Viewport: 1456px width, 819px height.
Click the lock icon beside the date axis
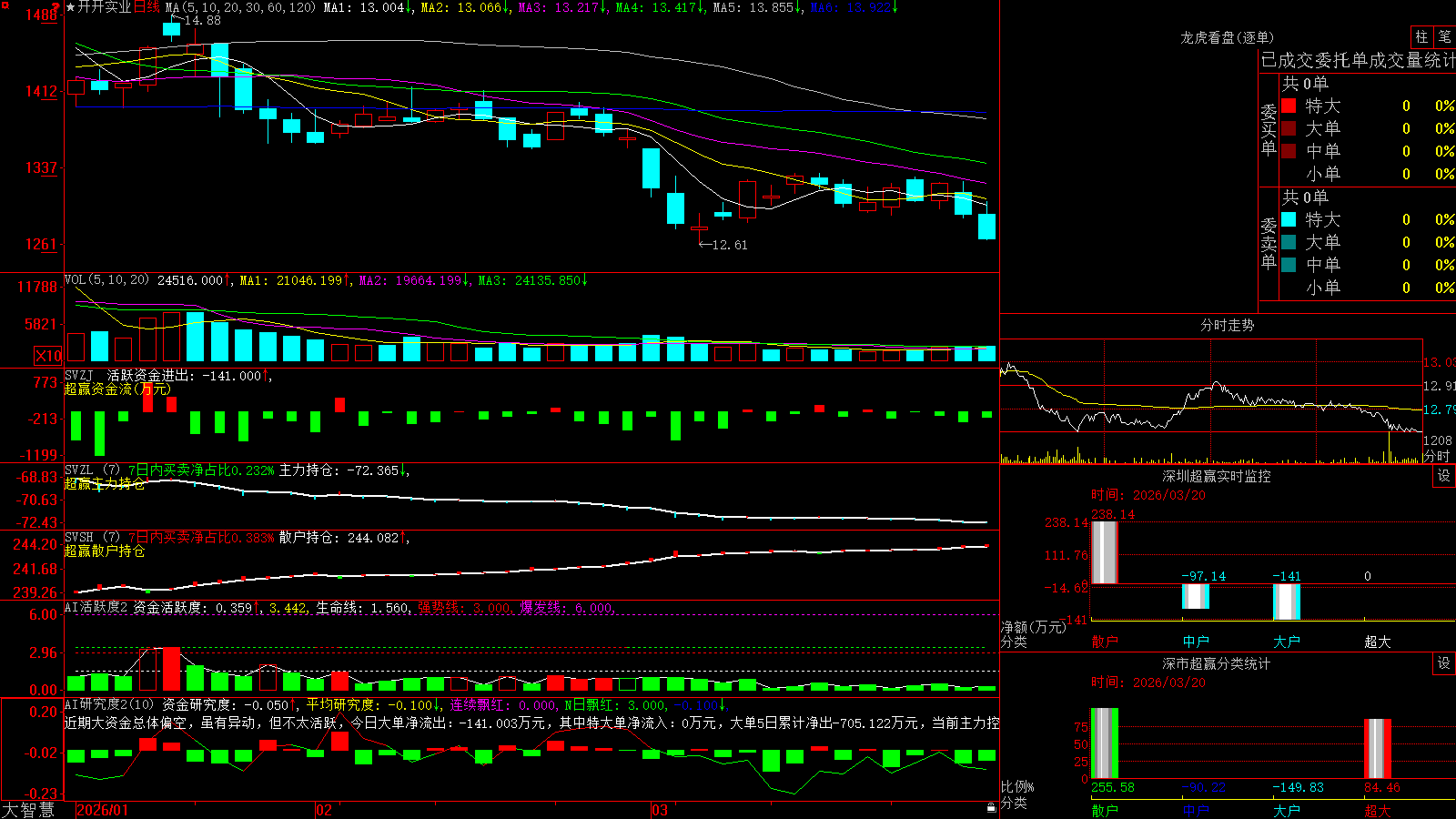click(992, 808)
